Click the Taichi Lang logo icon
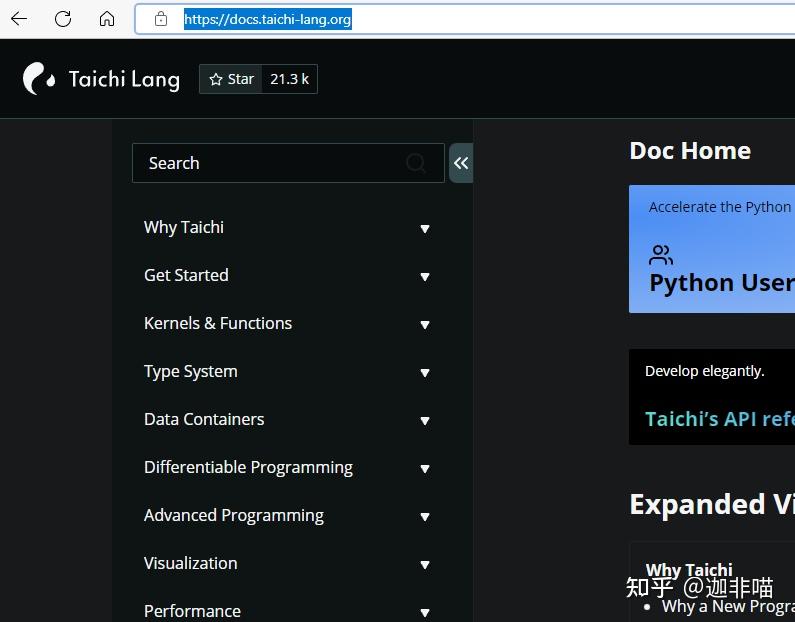 (38, 79)
